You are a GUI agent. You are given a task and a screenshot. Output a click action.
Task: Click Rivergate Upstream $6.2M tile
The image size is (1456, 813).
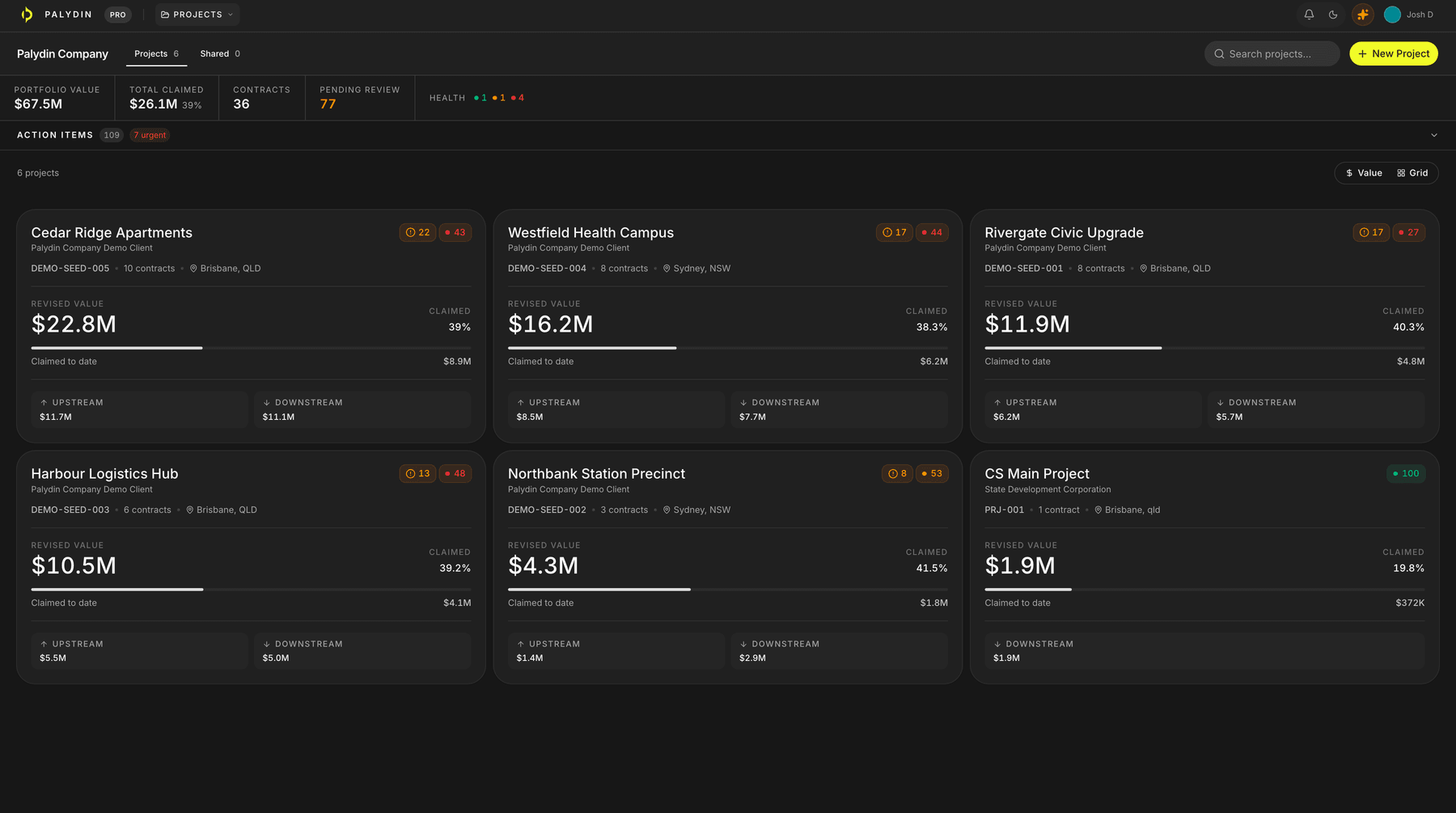click(1093, 409)
